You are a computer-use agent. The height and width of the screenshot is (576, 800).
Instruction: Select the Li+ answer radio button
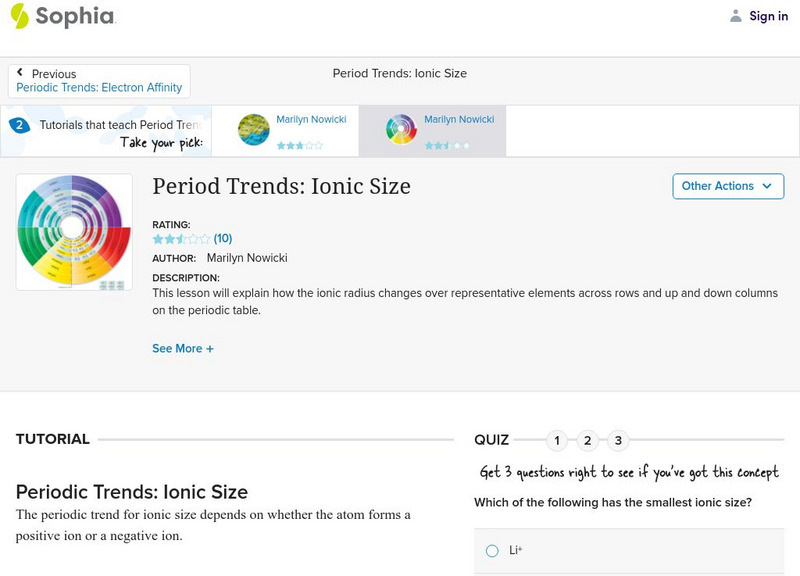(x=492, y=551)
